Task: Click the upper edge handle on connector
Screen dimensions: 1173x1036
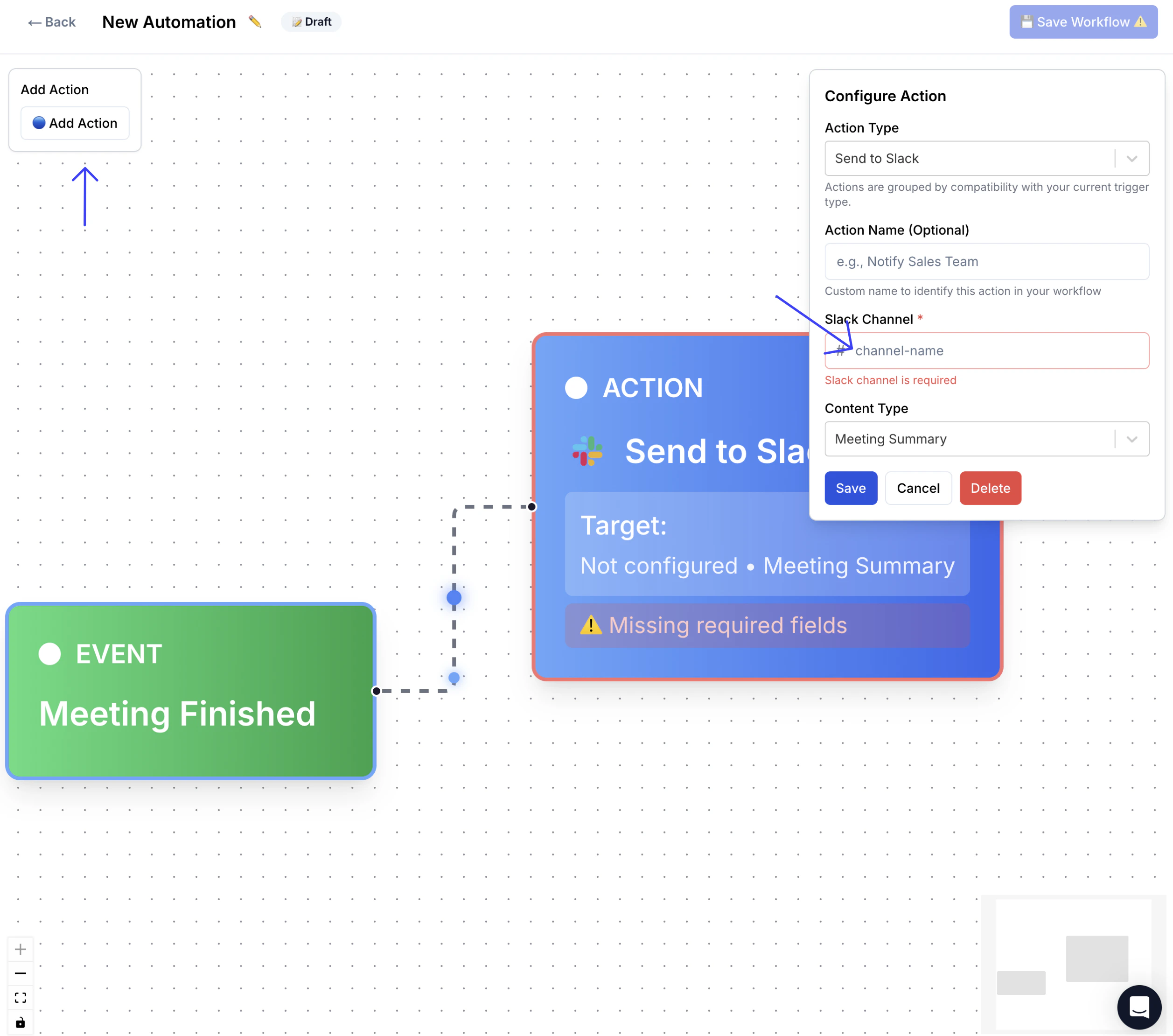Action: pos(454,597)
